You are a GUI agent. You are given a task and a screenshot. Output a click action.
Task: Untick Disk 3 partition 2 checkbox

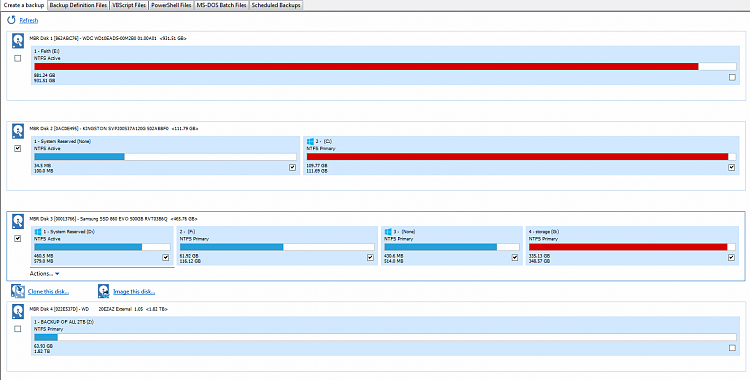click(x=370, y=257)
